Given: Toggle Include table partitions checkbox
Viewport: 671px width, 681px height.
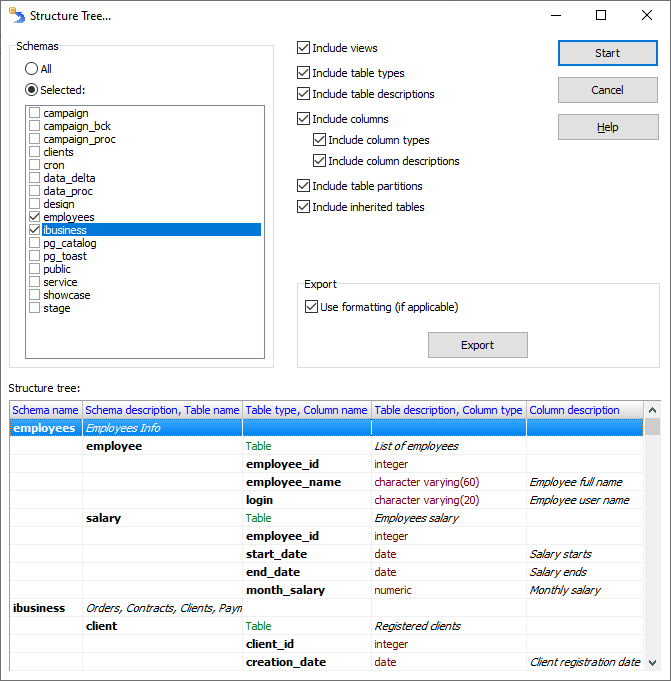Looking at the screenshot, I should [x=304, y=186].
